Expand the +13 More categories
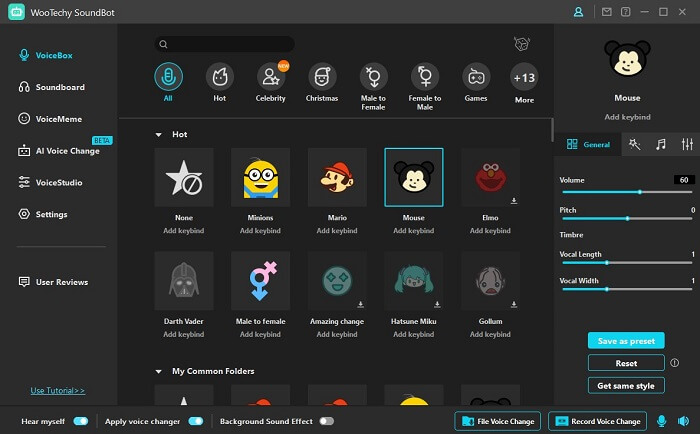This screenshot has height=434, width=700. [524, 78]
